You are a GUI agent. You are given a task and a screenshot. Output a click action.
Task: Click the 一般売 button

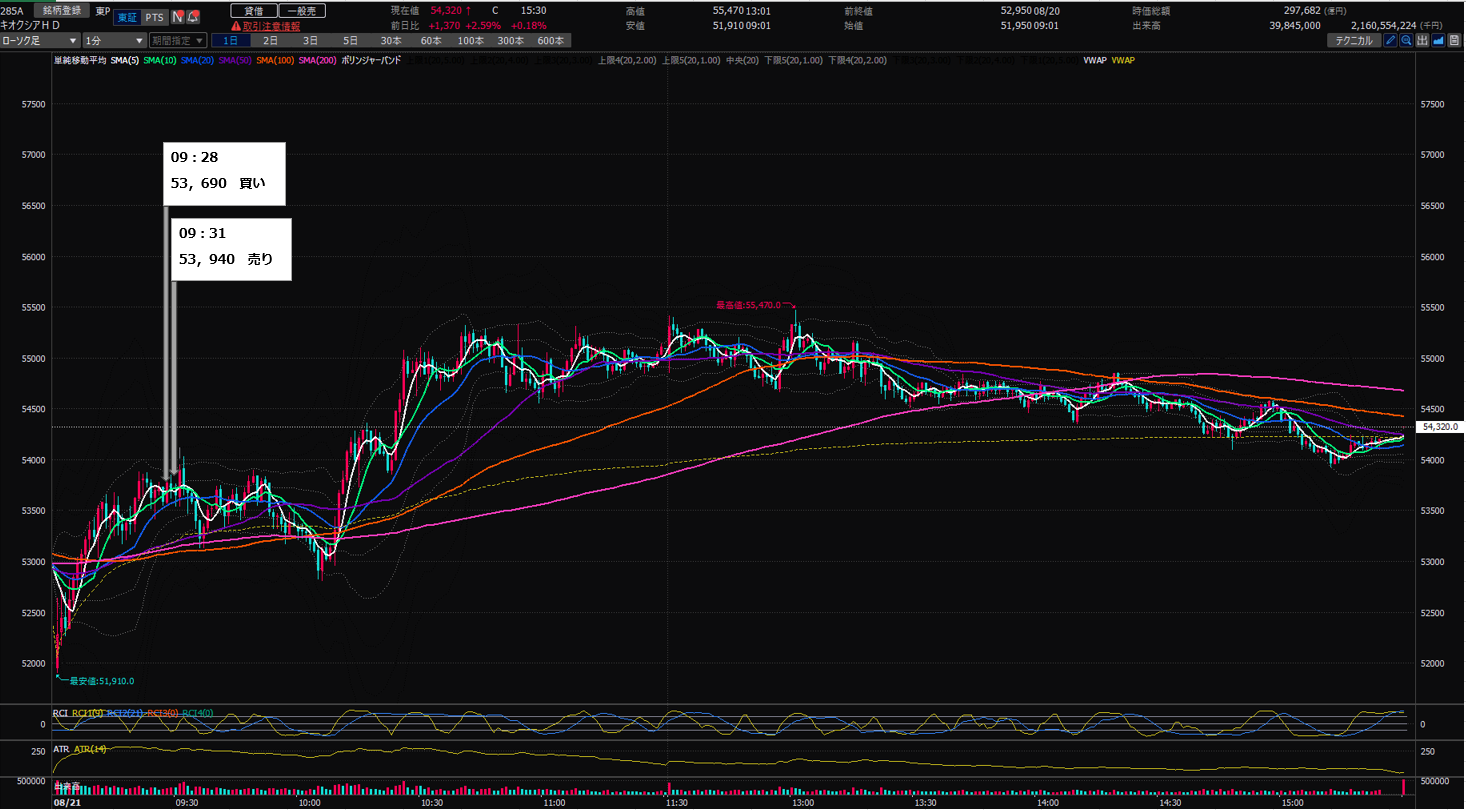click(x=302, y=10)
